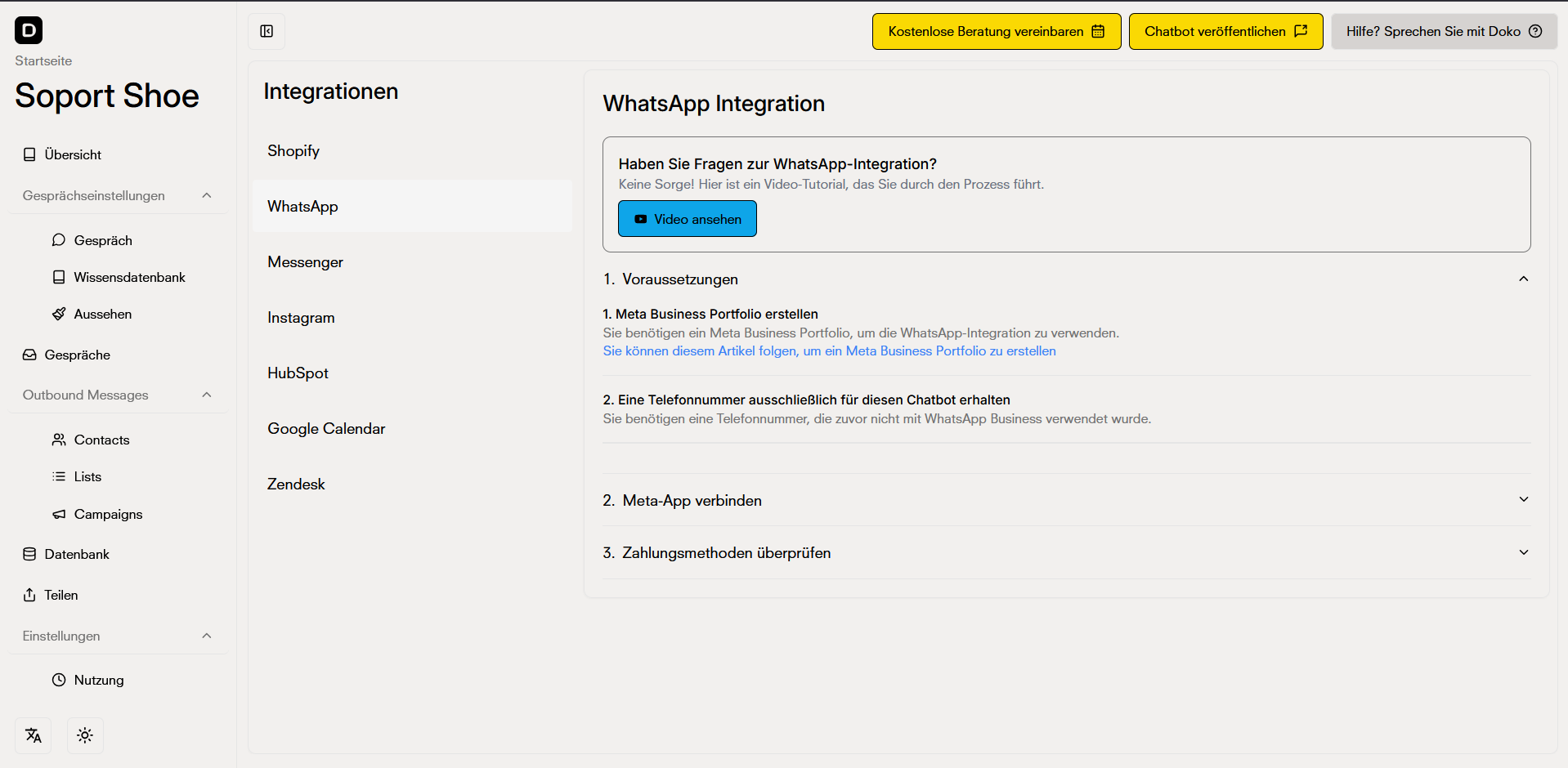Expand the Meta-App verbinden section
1568x768 pixels.
[1522, 499]
